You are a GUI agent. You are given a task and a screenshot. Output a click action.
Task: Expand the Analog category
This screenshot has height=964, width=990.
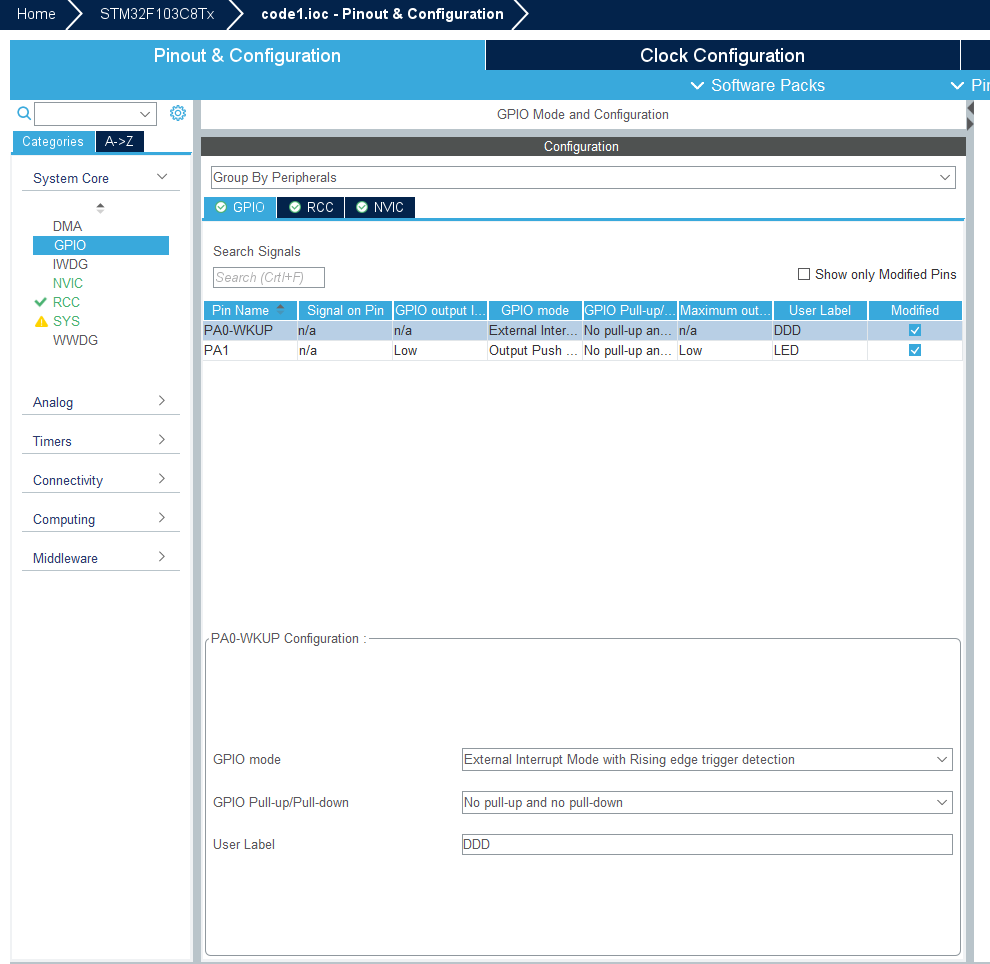click(x=100, y=402)
